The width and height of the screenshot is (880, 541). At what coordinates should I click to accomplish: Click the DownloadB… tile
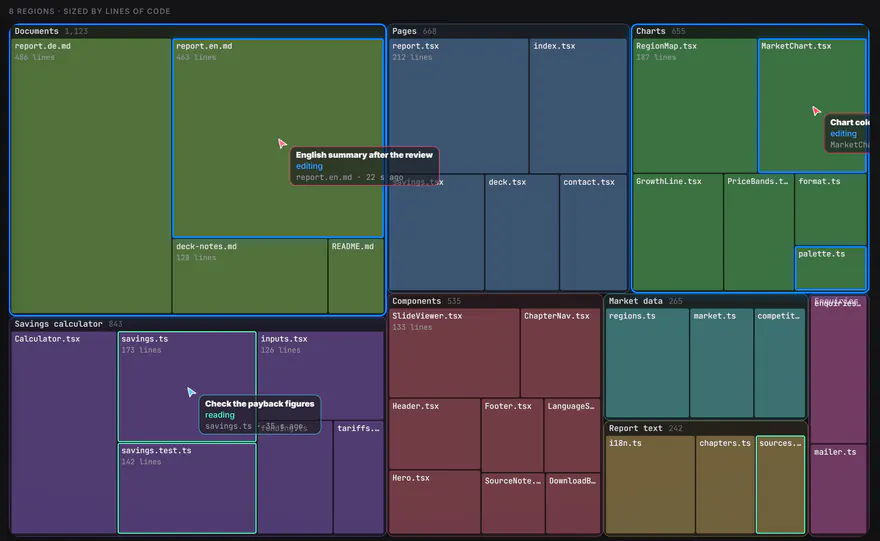573,503
